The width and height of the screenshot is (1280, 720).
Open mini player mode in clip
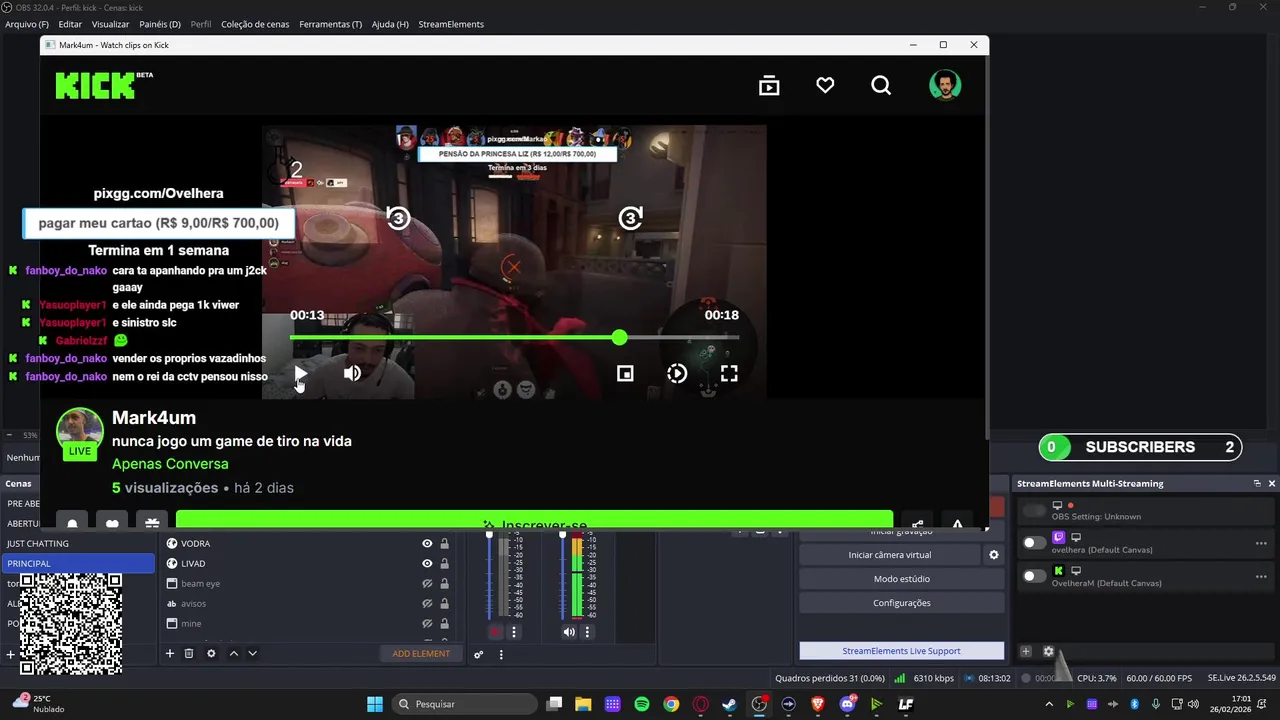click(x=625, y=373)
